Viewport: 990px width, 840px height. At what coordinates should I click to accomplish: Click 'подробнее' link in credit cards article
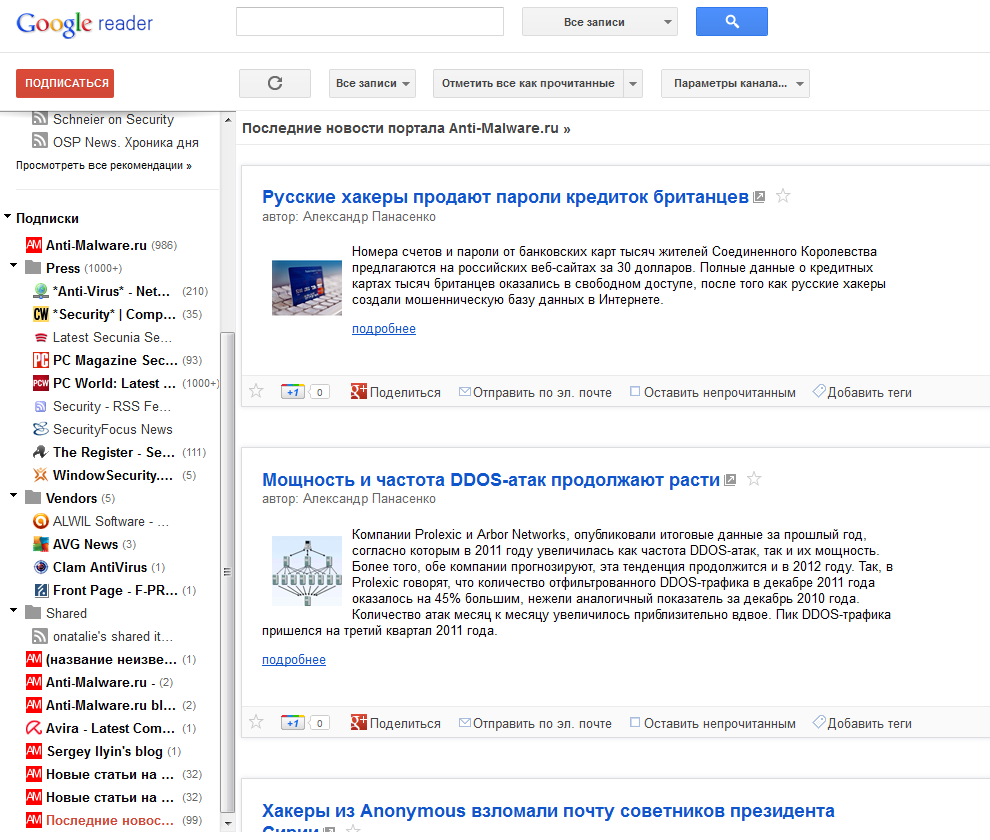point(384,328)
